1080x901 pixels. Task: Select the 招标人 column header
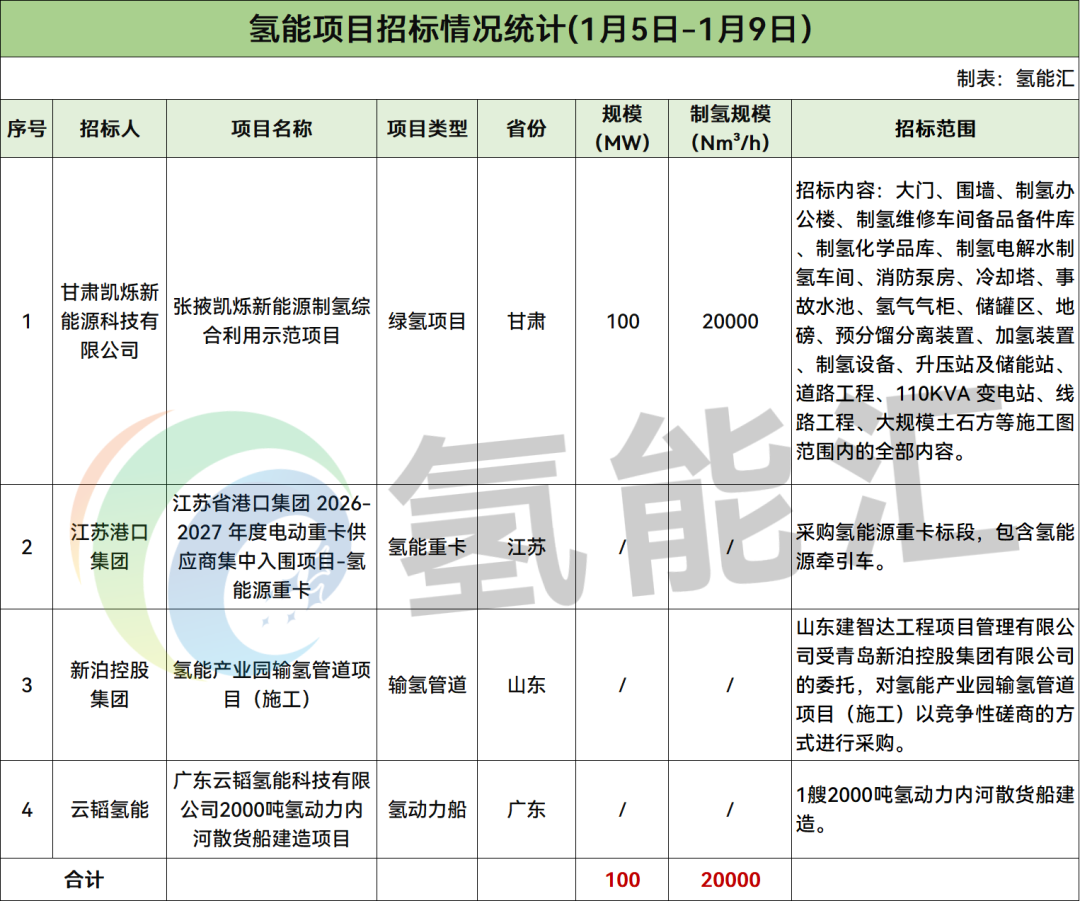[x=110, y=129]
